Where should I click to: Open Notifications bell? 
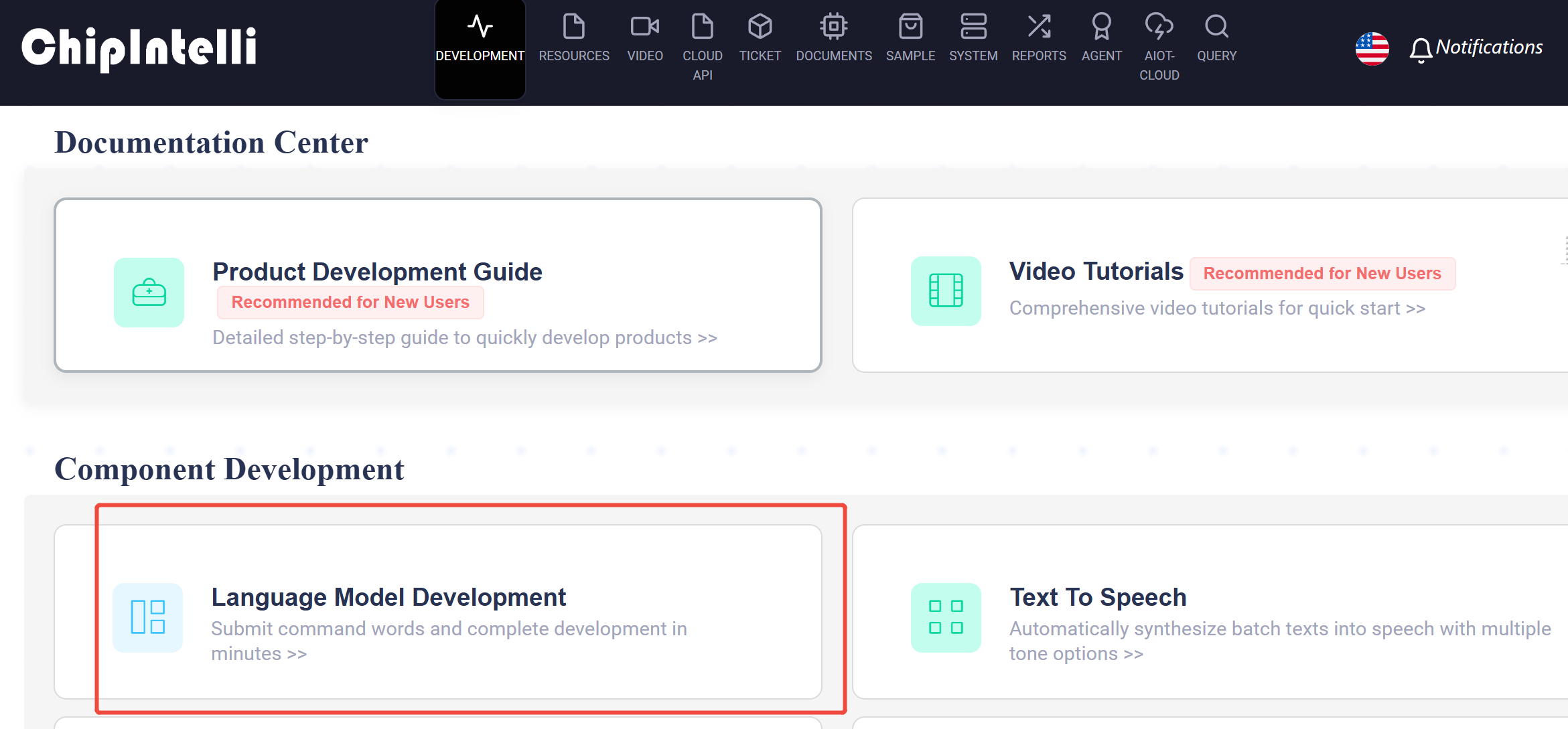pyautogui.click(x=1420, y=50)
